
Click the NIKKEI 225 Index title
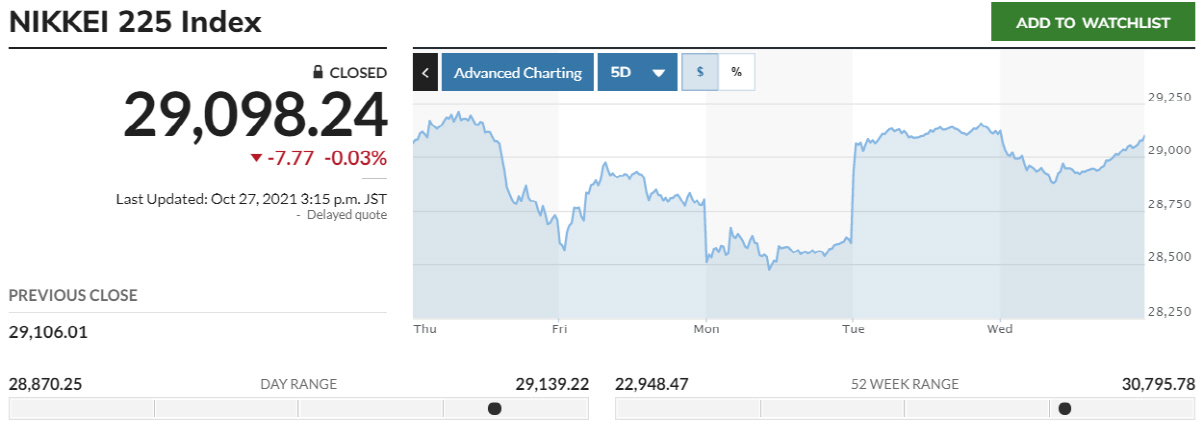click(x=135, y=22)
